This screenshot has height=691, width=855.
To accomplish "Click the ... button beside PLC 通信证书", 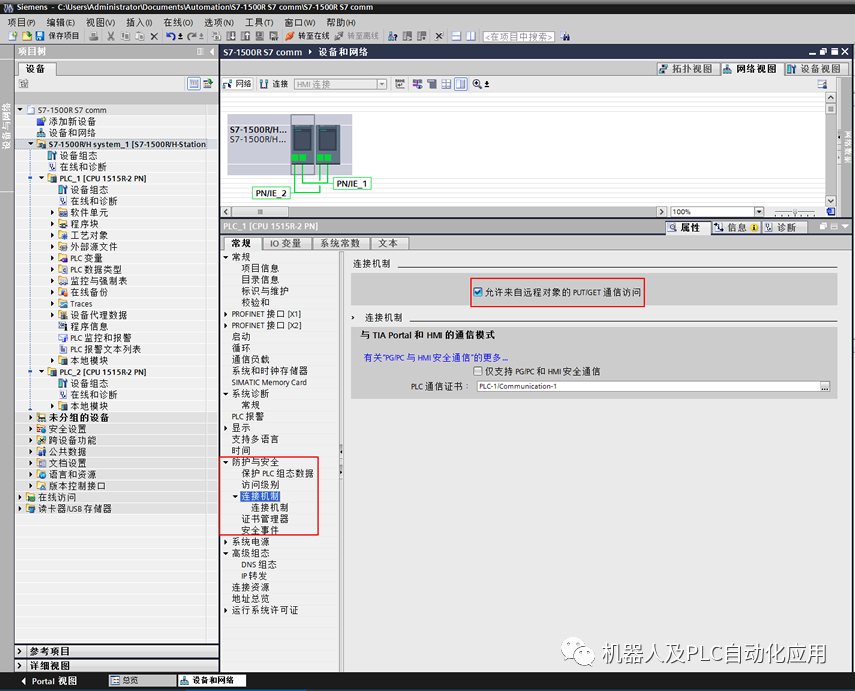I will coord(826,385).
